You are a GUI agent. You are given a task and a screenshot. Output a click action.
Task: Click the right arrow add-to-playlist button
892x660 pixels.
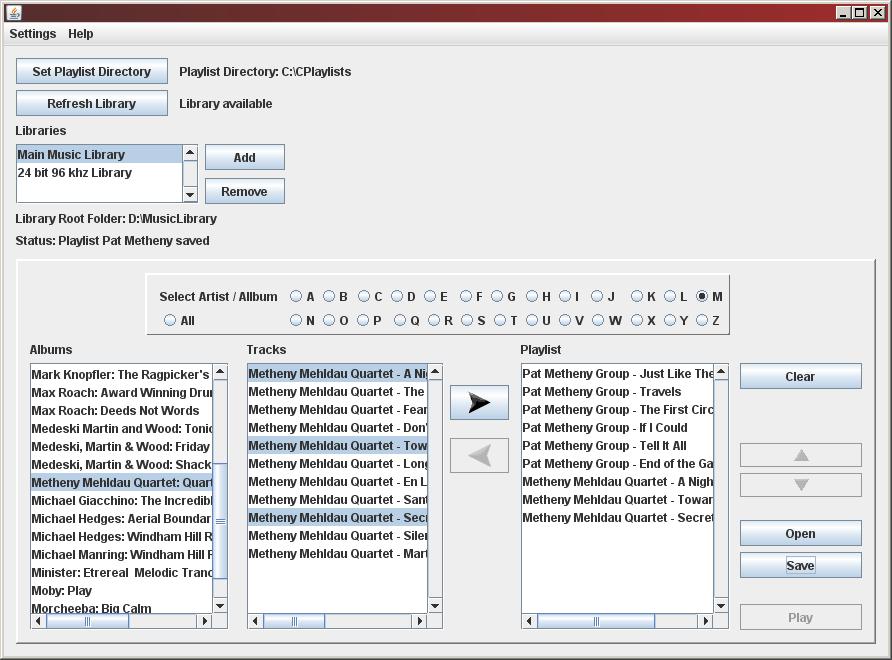pos(479,402)
